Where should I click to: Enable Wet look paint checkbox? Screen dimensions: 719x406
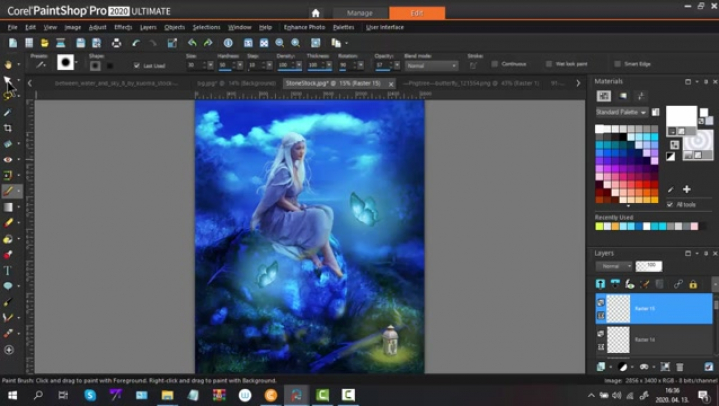pyautogui.click(x=549, y=64)
